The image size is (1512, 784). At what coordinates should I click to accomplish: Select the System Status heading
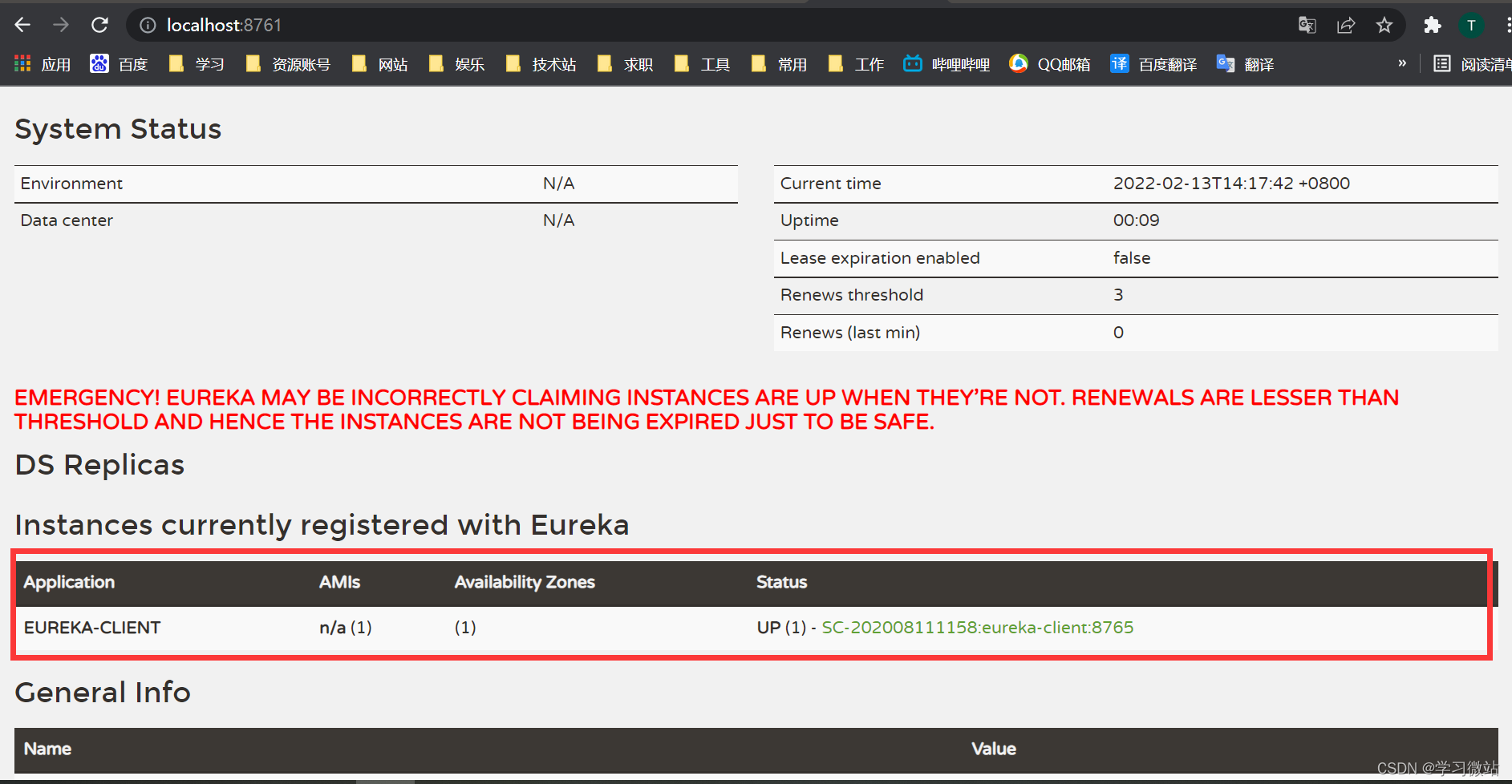click(x=118, y=129)
